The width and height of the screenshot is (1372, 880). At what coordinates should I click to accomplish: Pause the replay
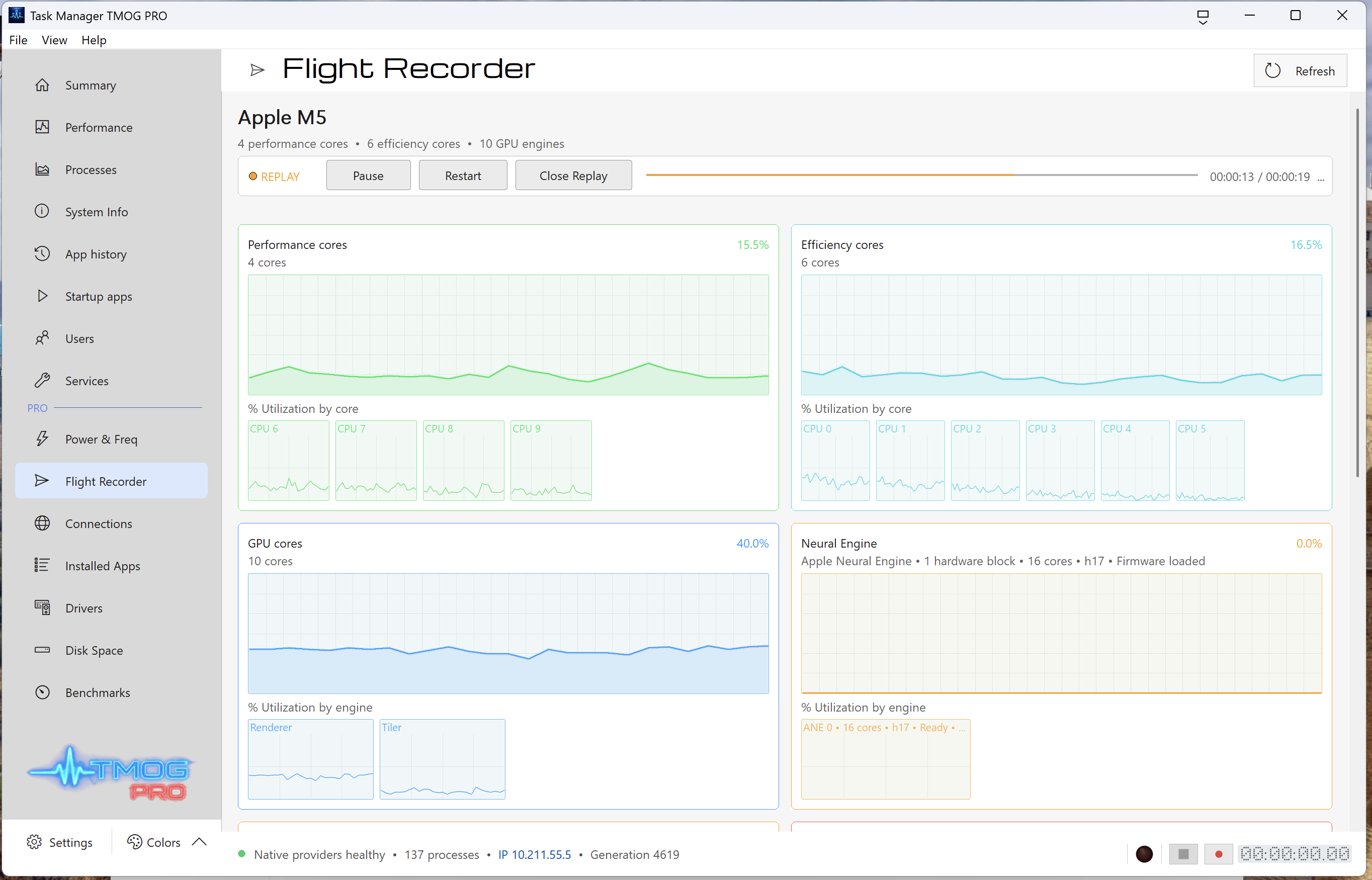click(x=369, y=175)
